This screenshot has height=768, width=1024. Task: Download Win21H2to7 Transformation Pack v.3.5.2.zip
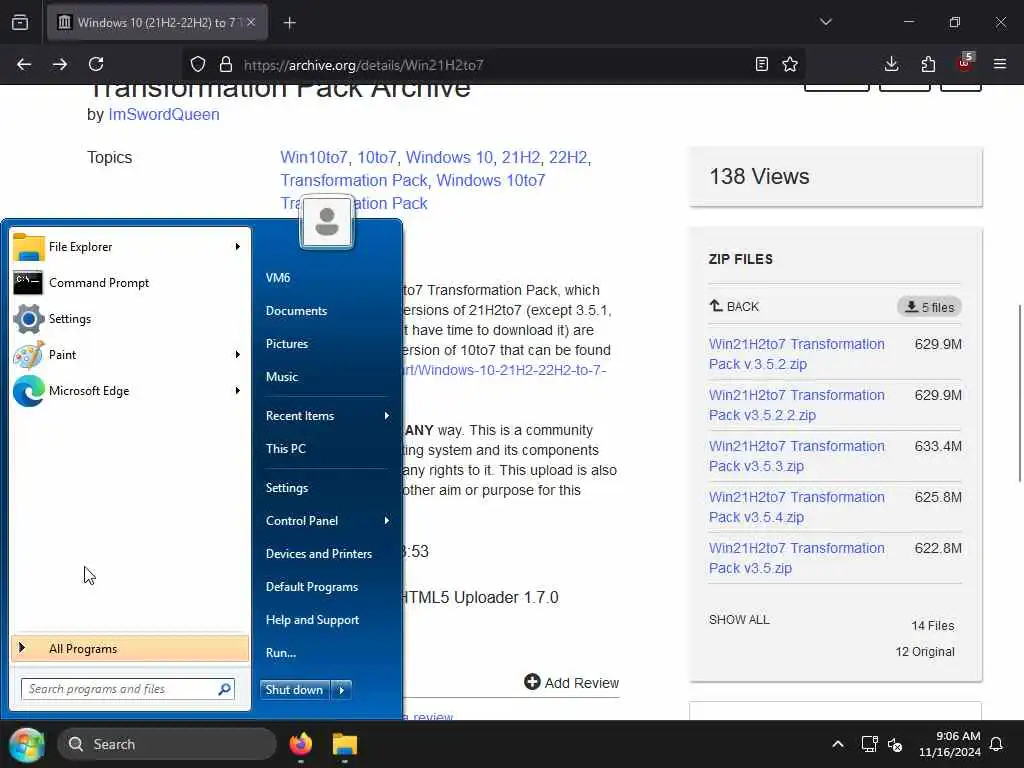[x=797, y=354]
